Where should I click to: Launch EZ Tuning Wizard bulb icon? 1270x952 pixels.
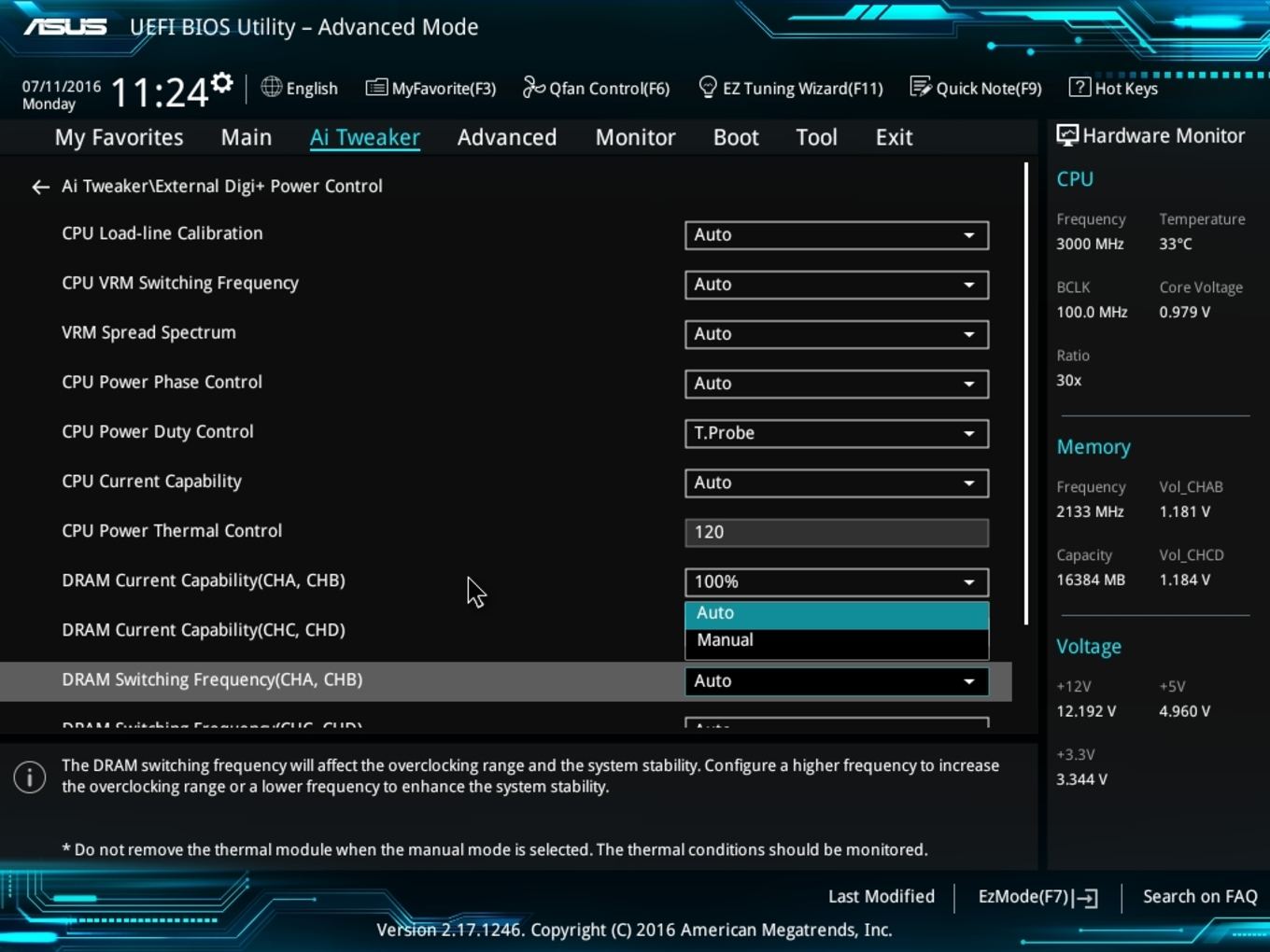pos(708,87)
